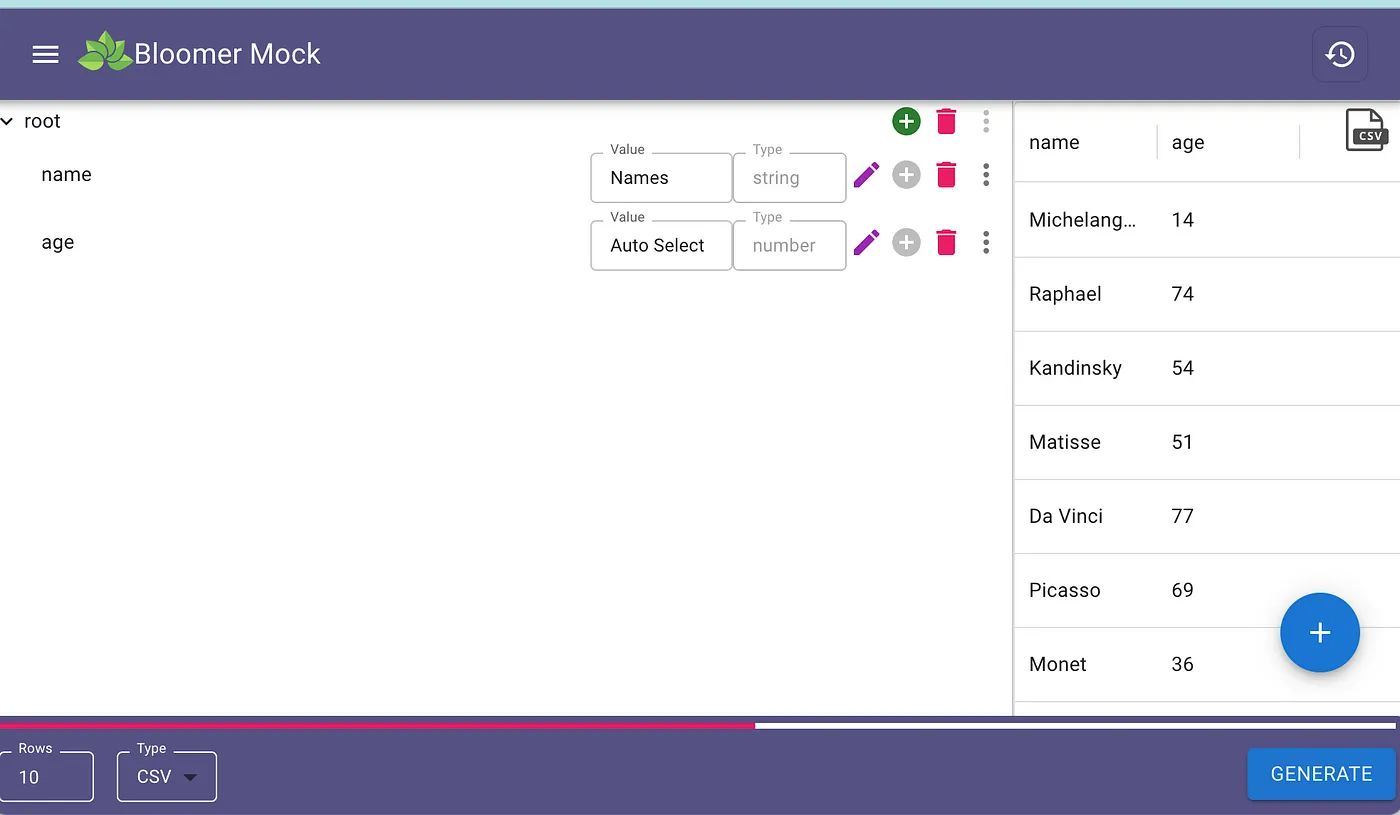Open the hamburger navigation menu

(46, 55)
